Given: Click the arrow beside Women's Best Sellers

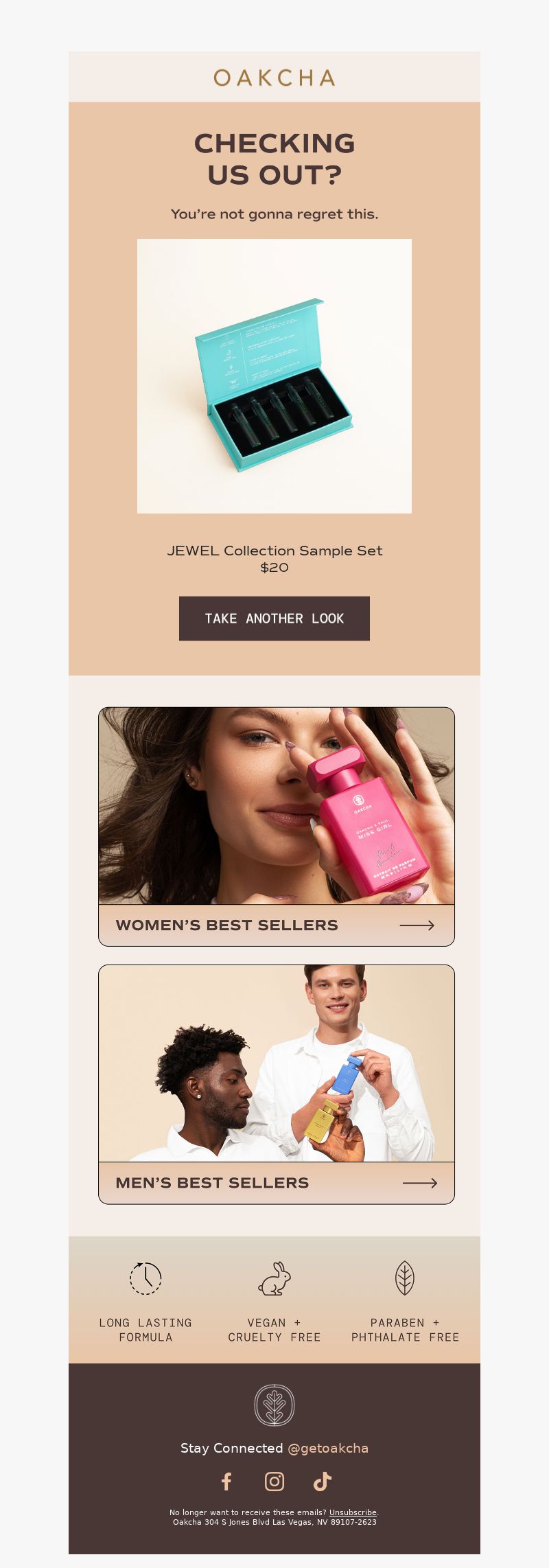Looking at the screenshot, I should coord(417,925).
